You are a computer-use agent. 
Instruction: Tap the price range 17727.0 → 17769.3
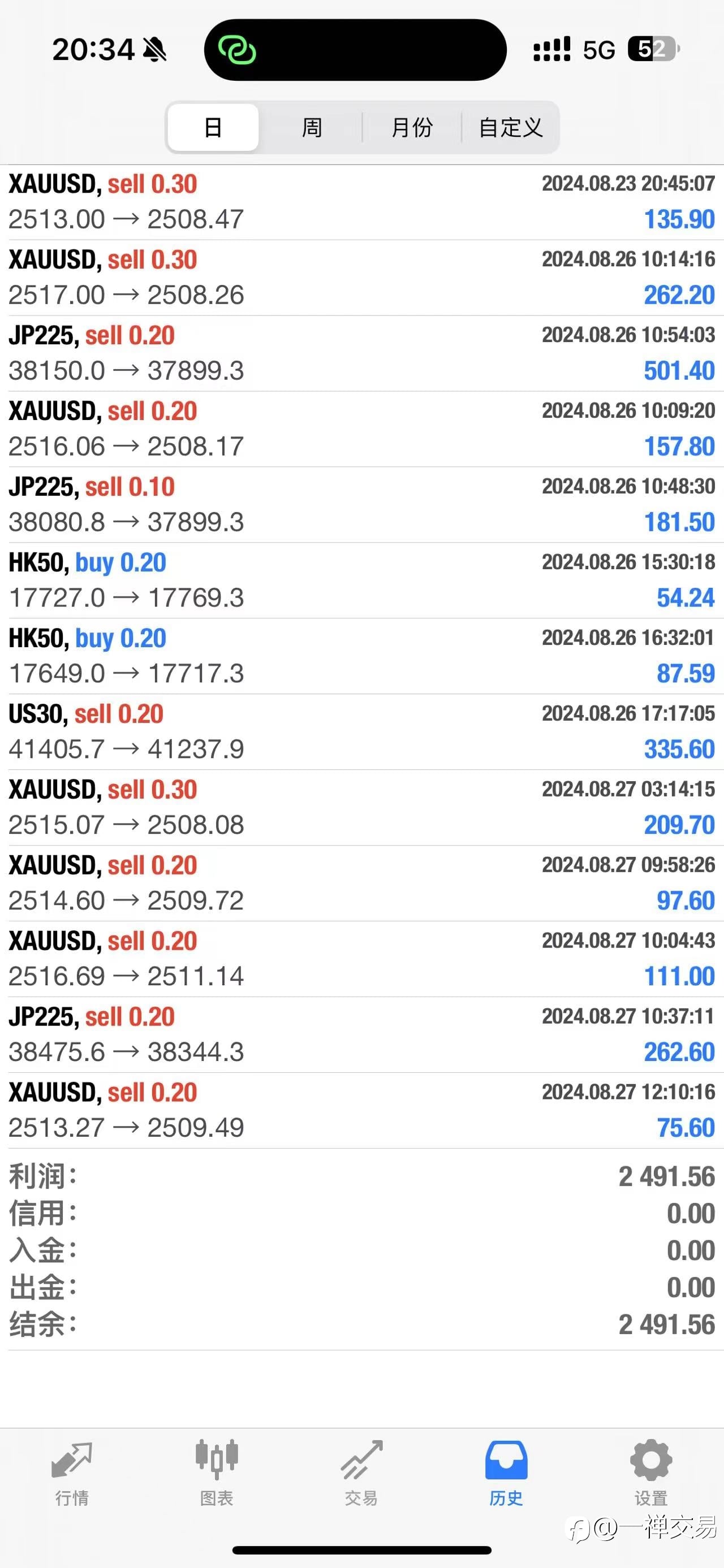point(126,597)
